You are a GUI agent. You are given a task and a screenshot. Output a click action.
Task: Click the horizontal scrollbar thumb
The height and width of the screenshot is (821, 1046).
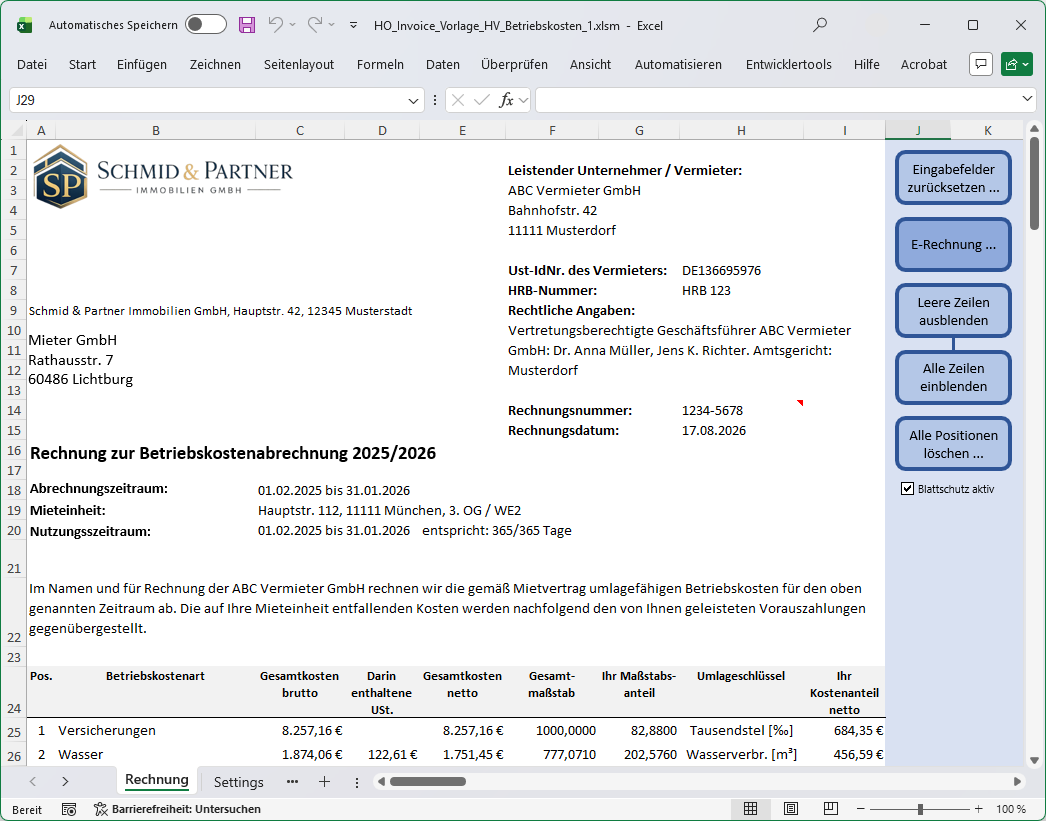point(428,782)
